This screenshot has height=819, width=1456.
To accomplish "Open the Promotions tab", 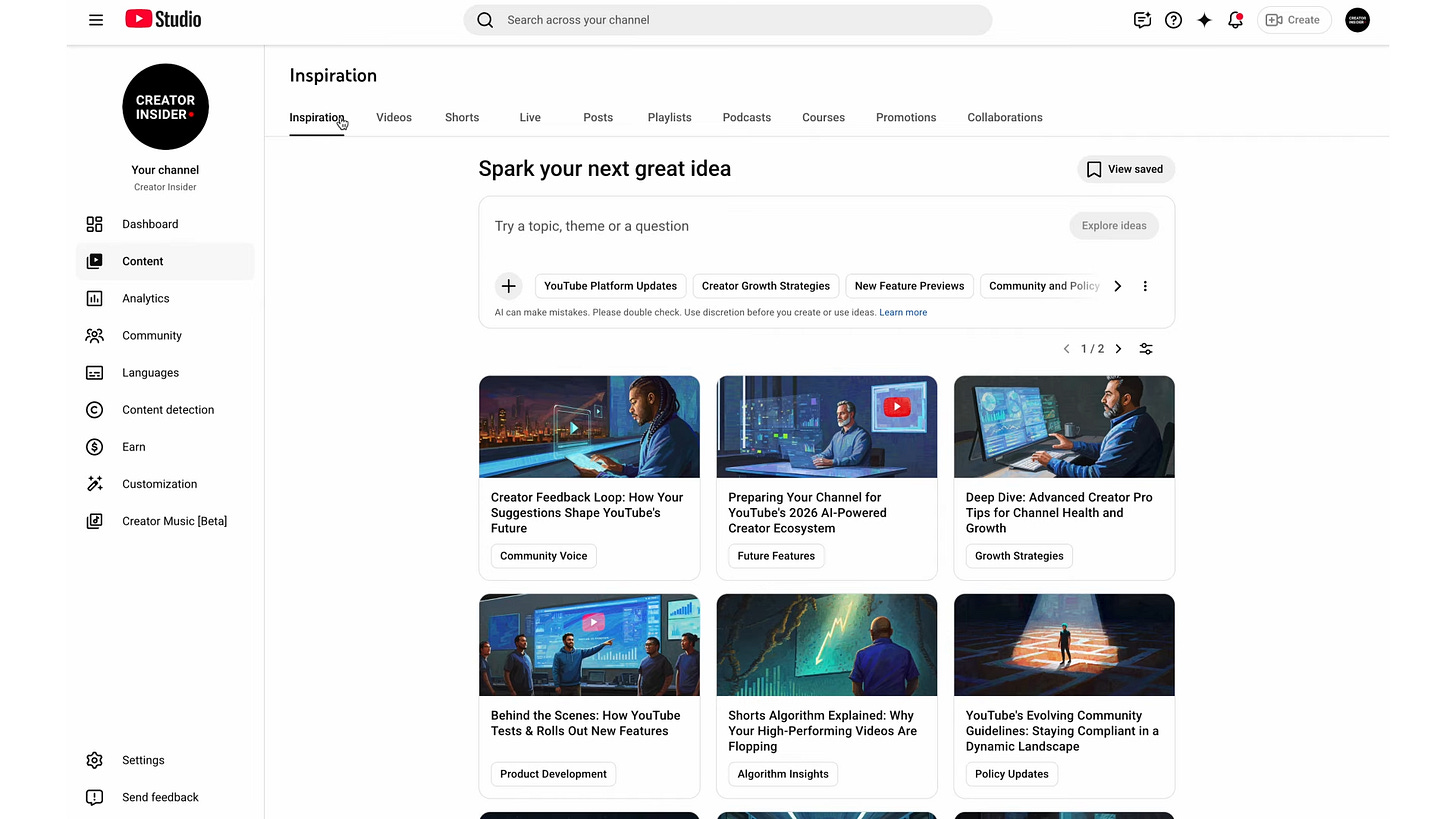I will pyautogui.click(x=906, y=117).
